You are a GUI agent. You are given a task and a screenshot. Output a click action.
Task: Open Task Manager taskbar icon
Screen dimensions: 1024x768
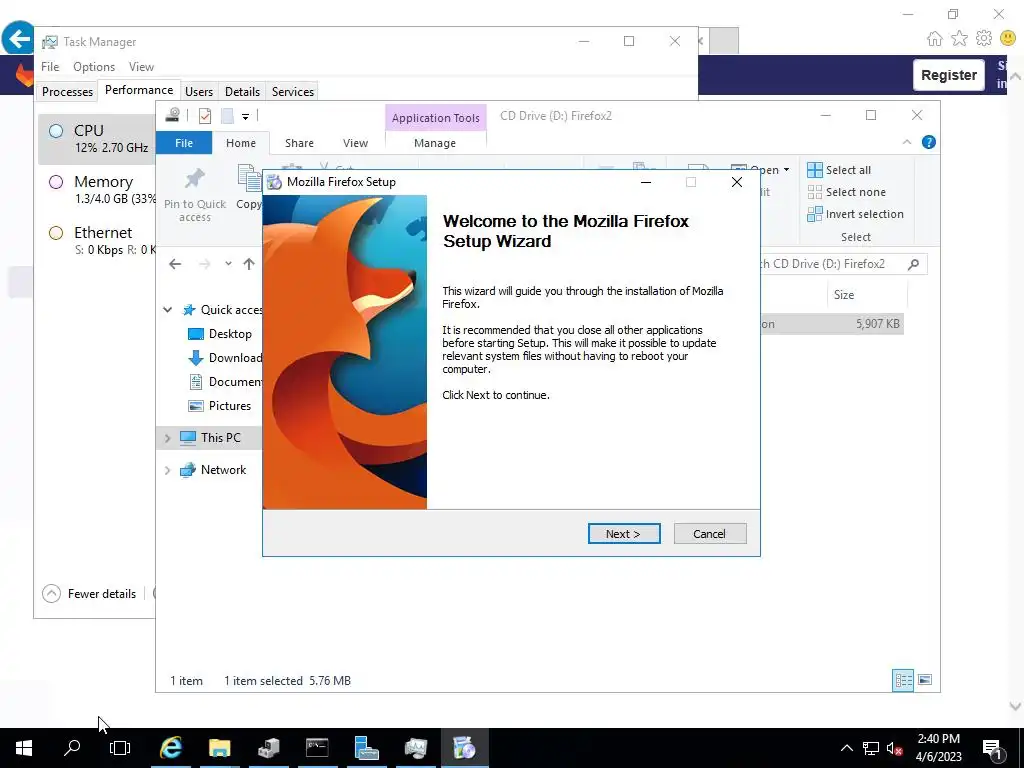point(415,748)
